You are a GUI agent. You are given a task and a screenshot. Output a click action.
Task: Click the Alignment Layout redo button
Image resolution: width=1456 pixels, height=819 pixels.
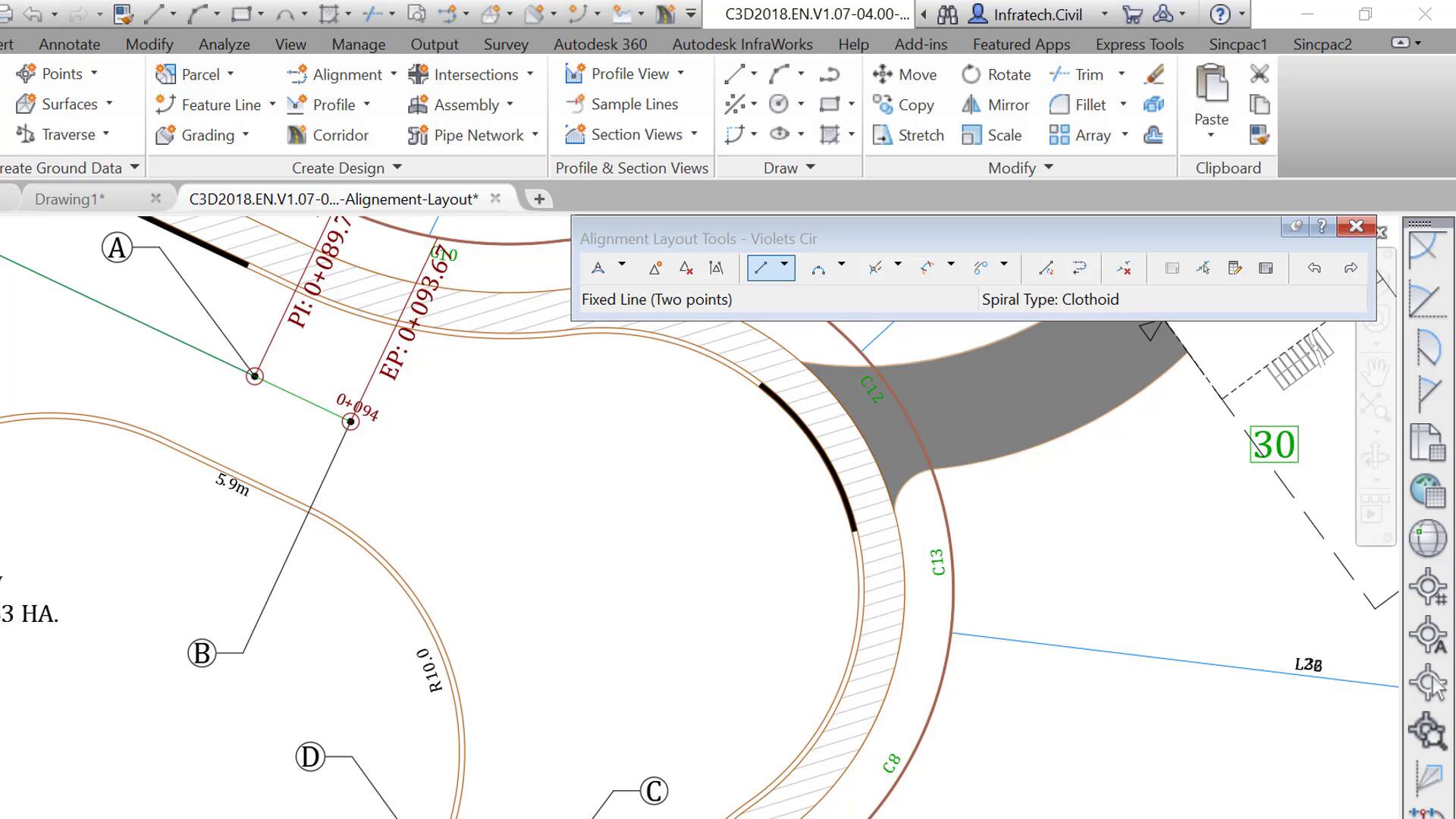click(x=1349, y=267)
